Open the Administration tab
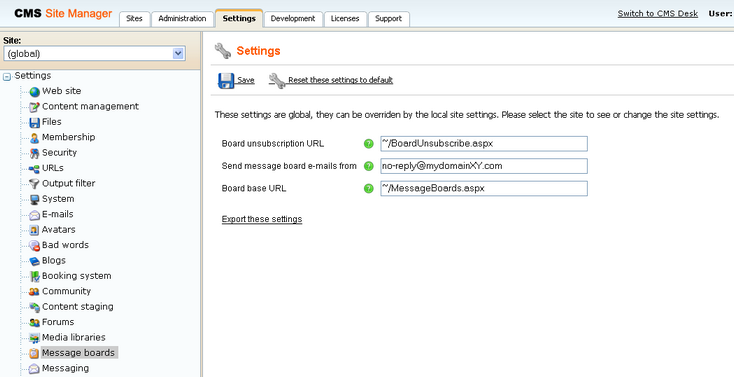734x377 pixels. 182,19
